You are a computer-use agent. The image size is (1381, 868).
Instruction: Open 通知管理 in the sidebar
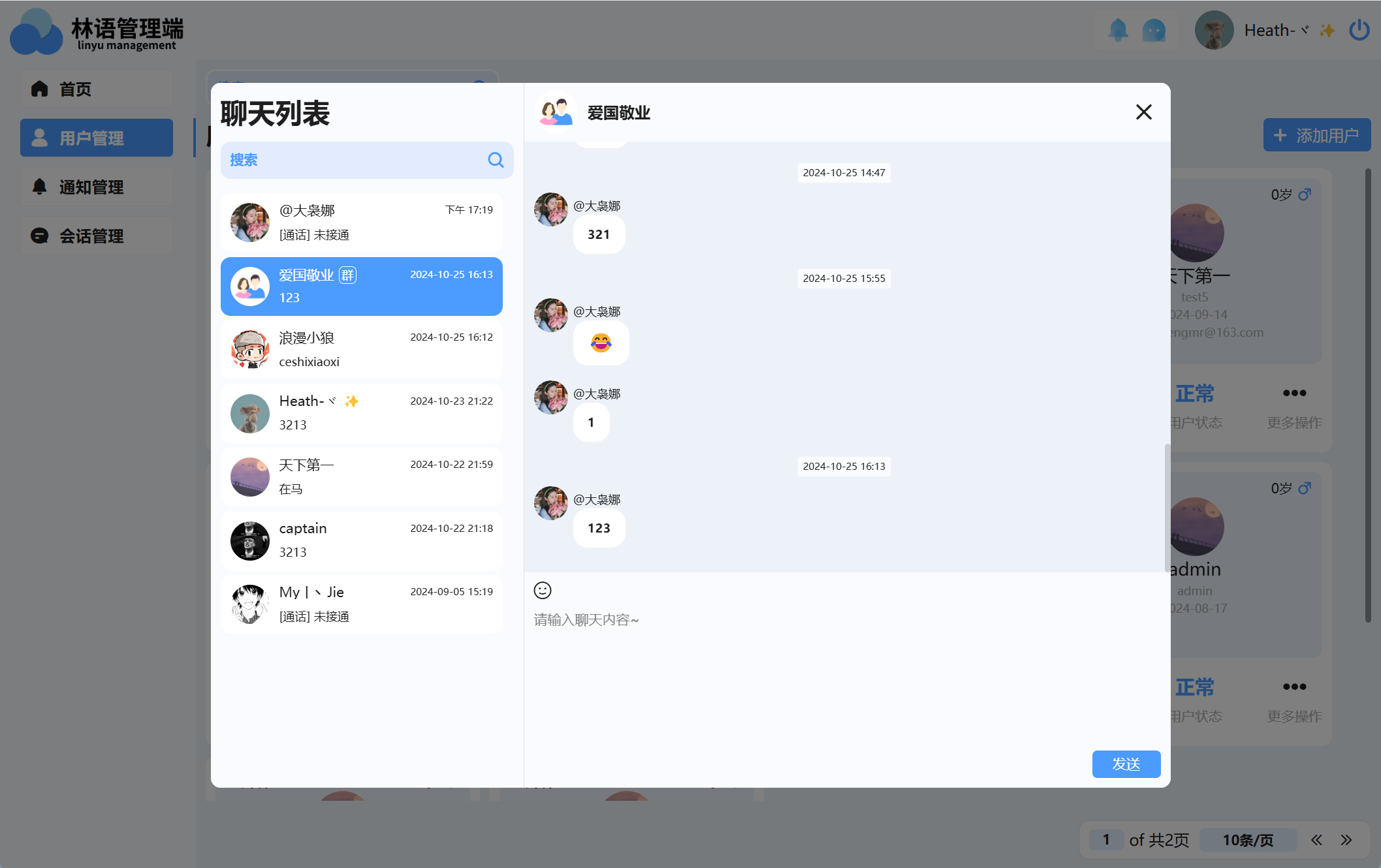pos(97,187)
